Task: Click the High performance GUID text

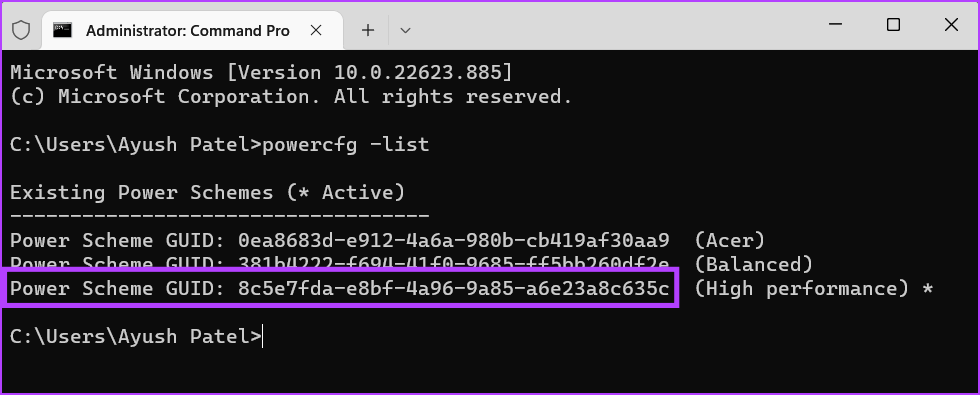Action: click(454, 289)
